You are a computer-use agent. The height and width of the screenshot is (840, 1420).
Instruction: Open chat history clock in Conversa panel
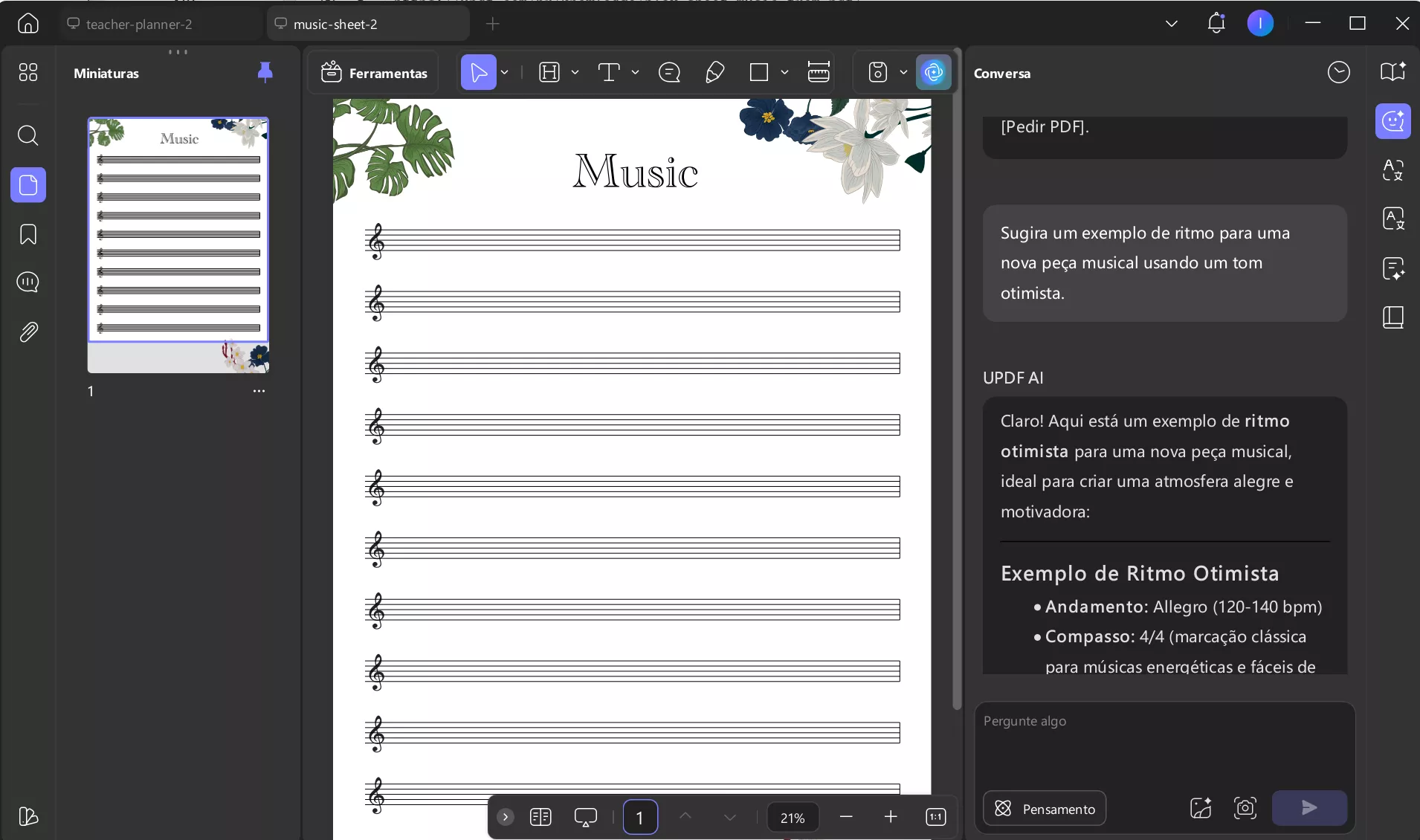1339,72
